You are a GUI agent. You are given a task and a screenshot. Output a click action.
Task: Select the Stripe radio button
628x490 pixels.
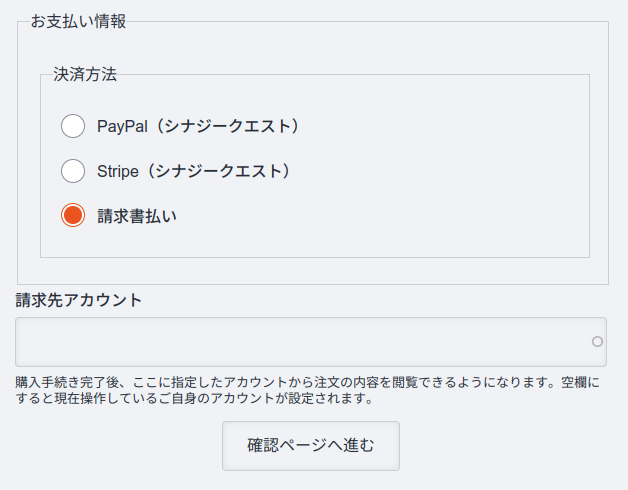pos(73,171)
